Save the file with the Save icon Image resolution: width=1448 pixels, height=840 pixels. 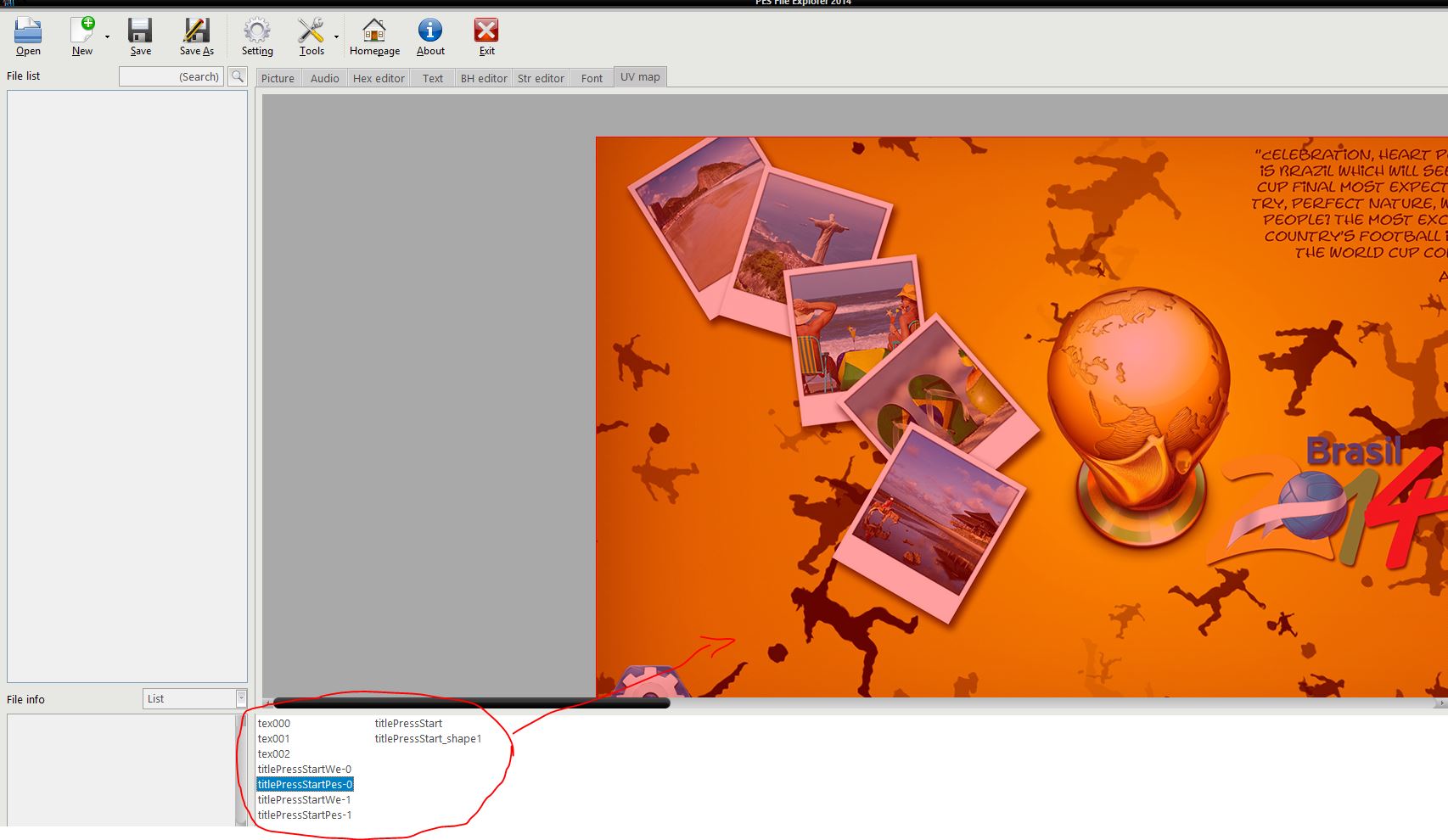[140, 31]
